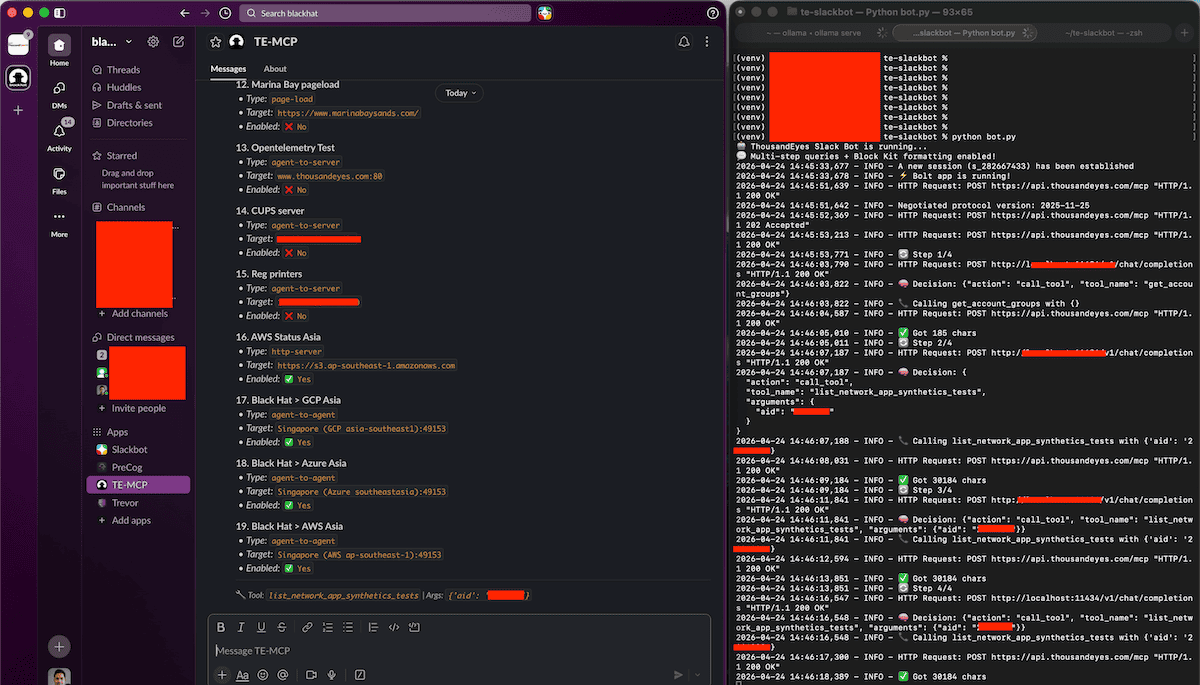Viewport: 1200px width, 685px height.
Task: Insert a code block in composer
Action: coord(414,627)
